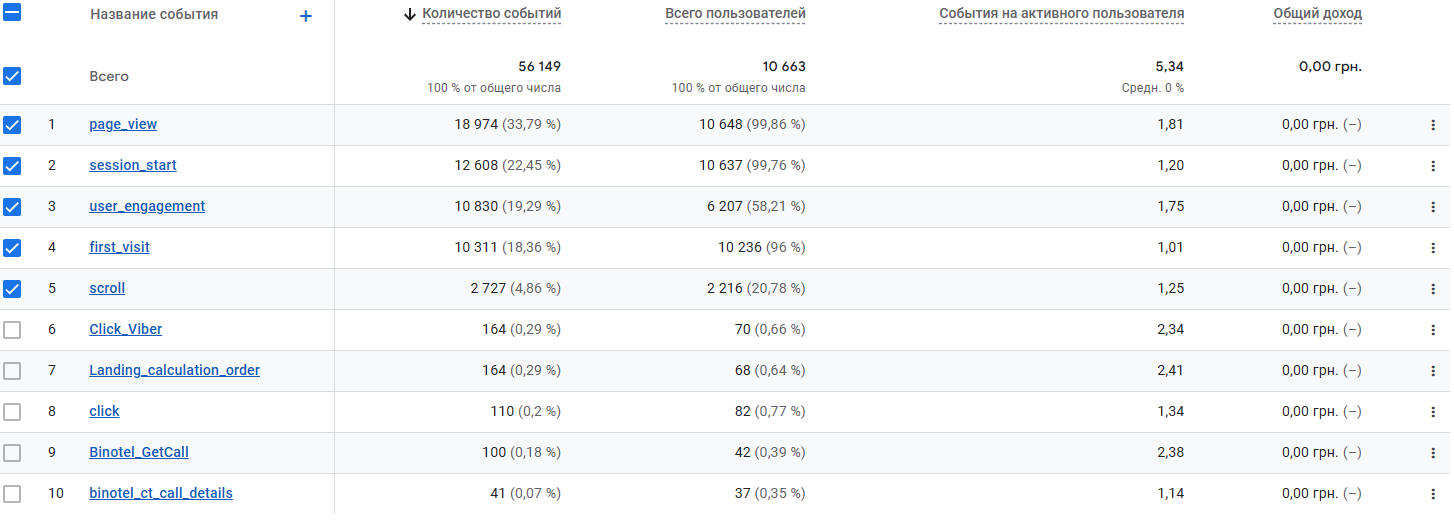Open the user_engagement event link
This screenshot has height=529, width=1454.
coord(147,207)
